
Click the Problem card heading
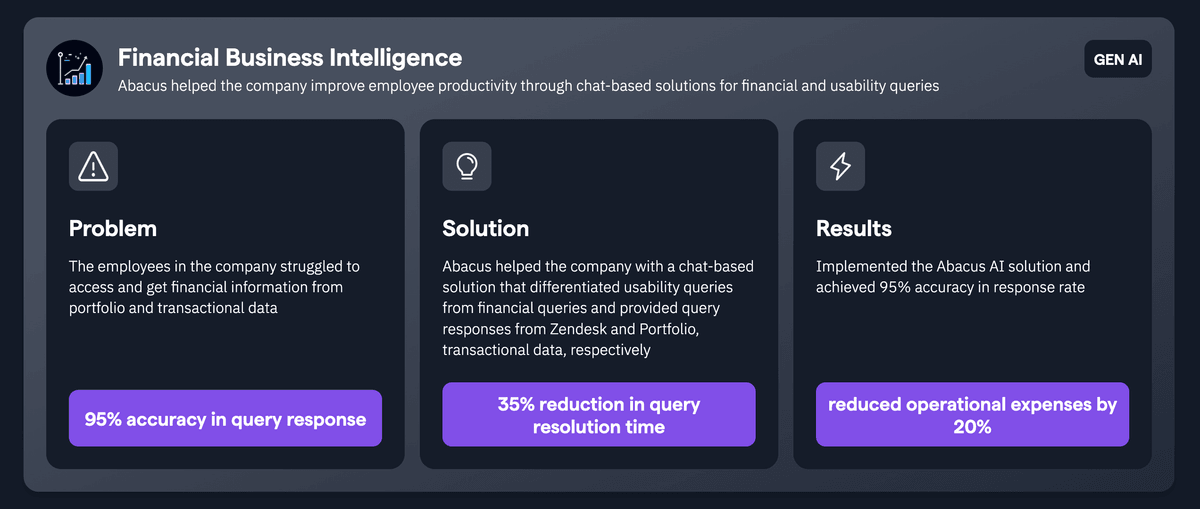pyautogui.click(x=113, y=228)
